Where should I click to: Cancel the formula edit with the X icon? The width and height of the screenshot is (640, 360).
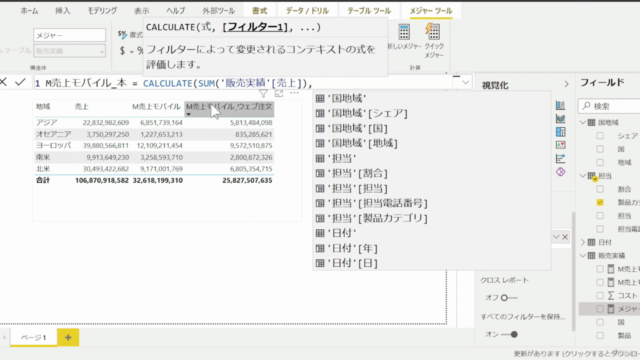pos(3,82)
